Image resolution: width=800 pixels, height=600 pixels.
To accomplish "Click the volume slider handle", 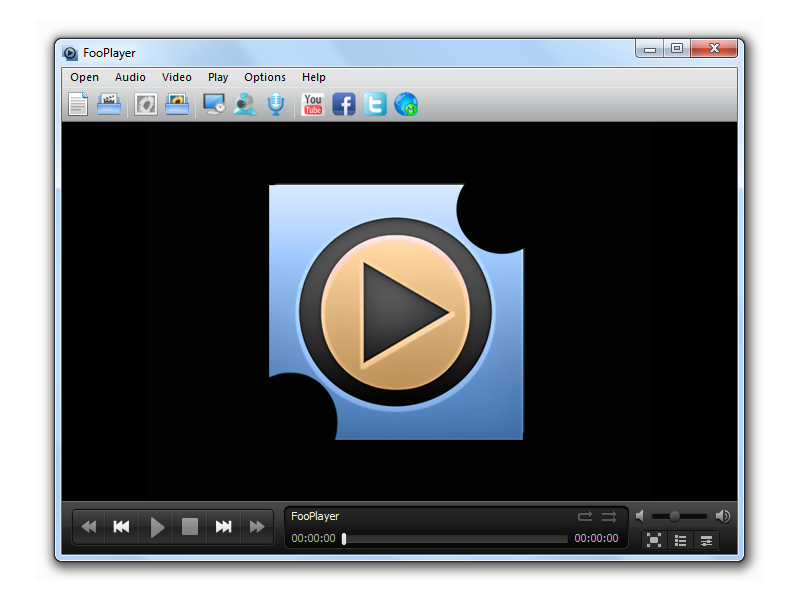I will 675,516.
